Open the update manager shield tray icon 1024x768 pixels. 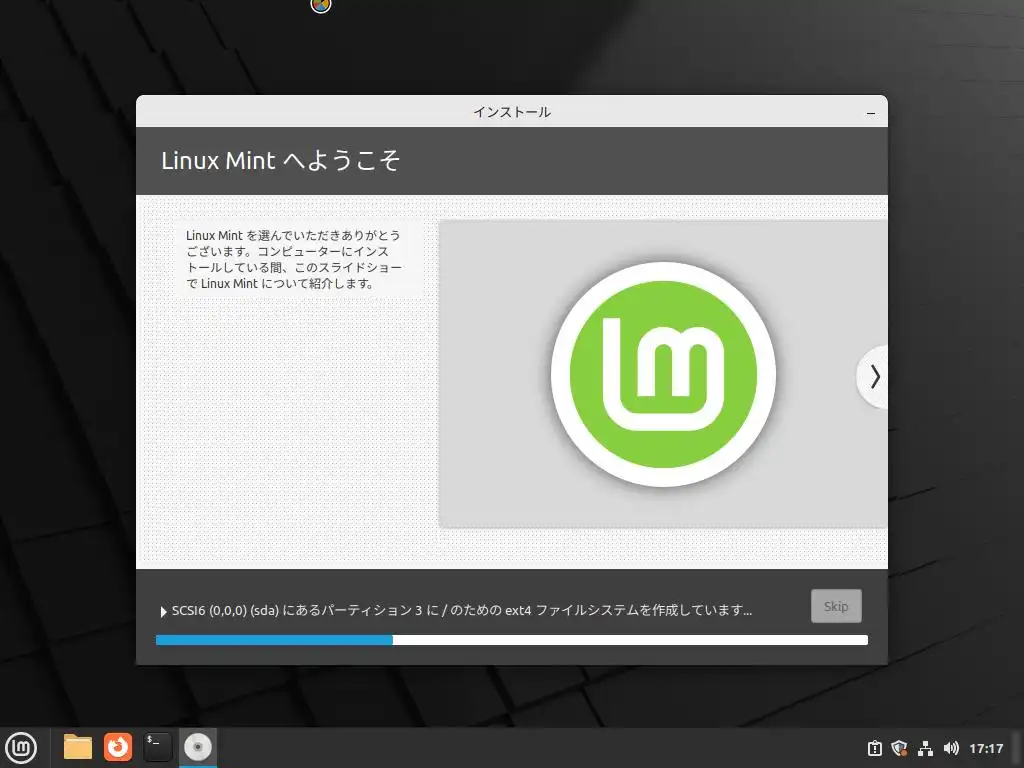899,748
